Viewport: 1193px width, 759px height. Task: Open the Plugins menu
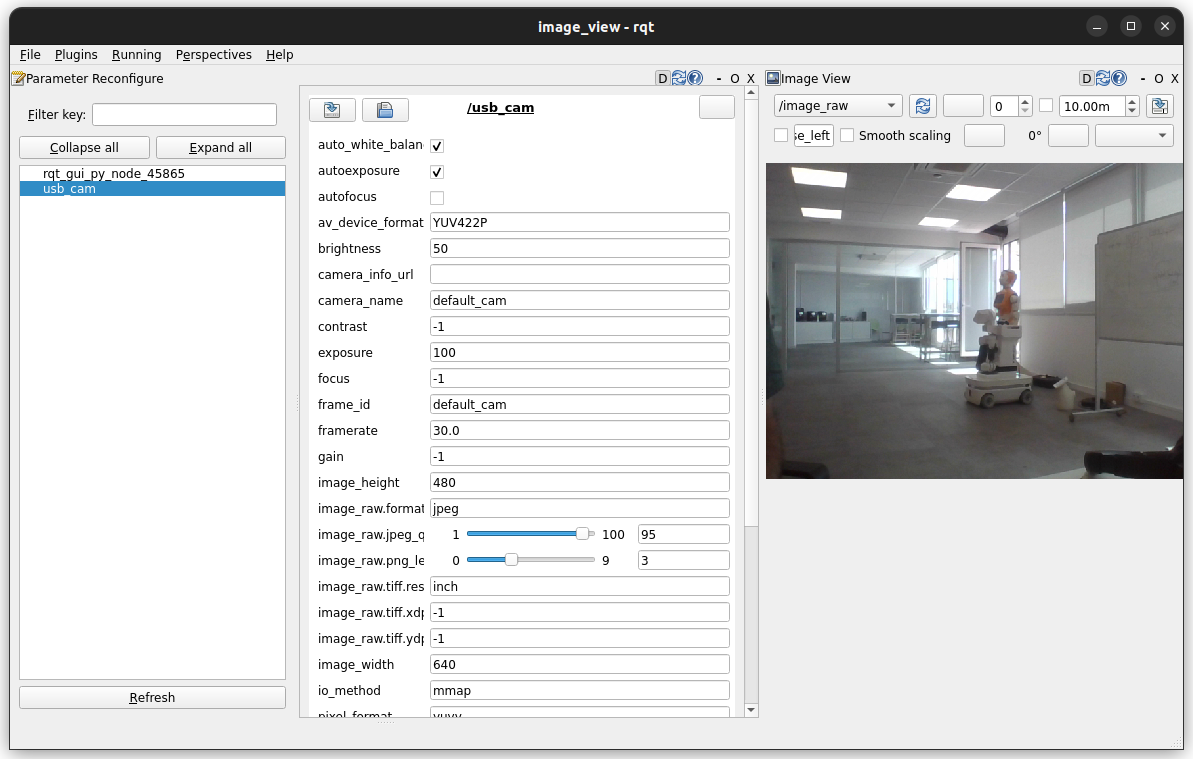(x=76, y=55)
